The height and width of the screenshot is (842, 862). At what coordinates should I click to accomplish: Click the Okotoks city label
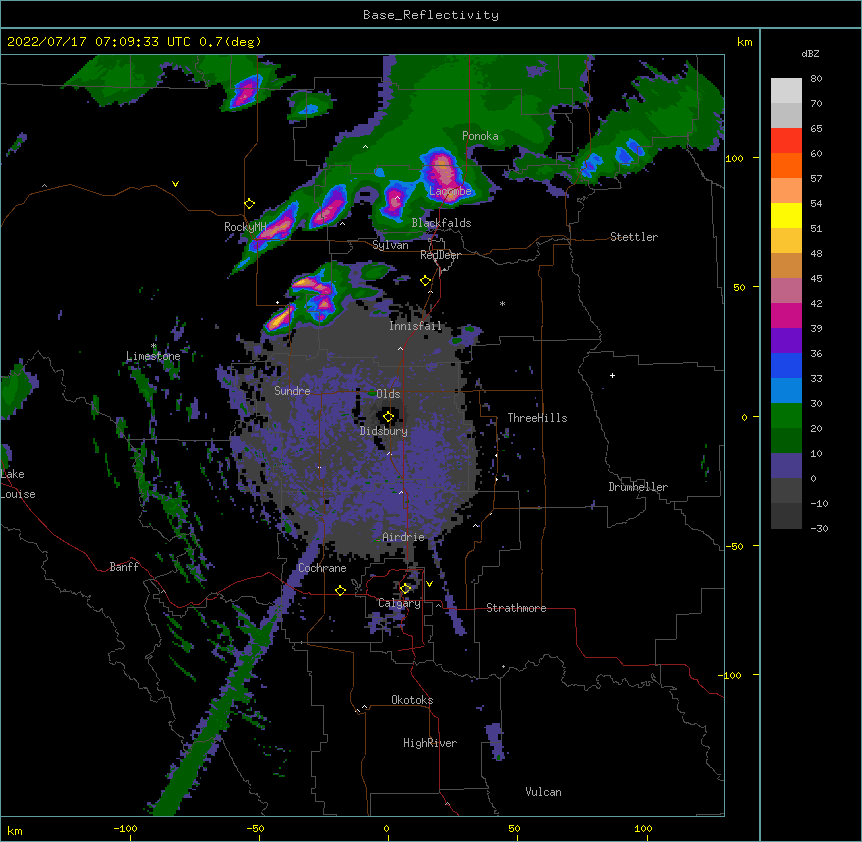point(412,700)
